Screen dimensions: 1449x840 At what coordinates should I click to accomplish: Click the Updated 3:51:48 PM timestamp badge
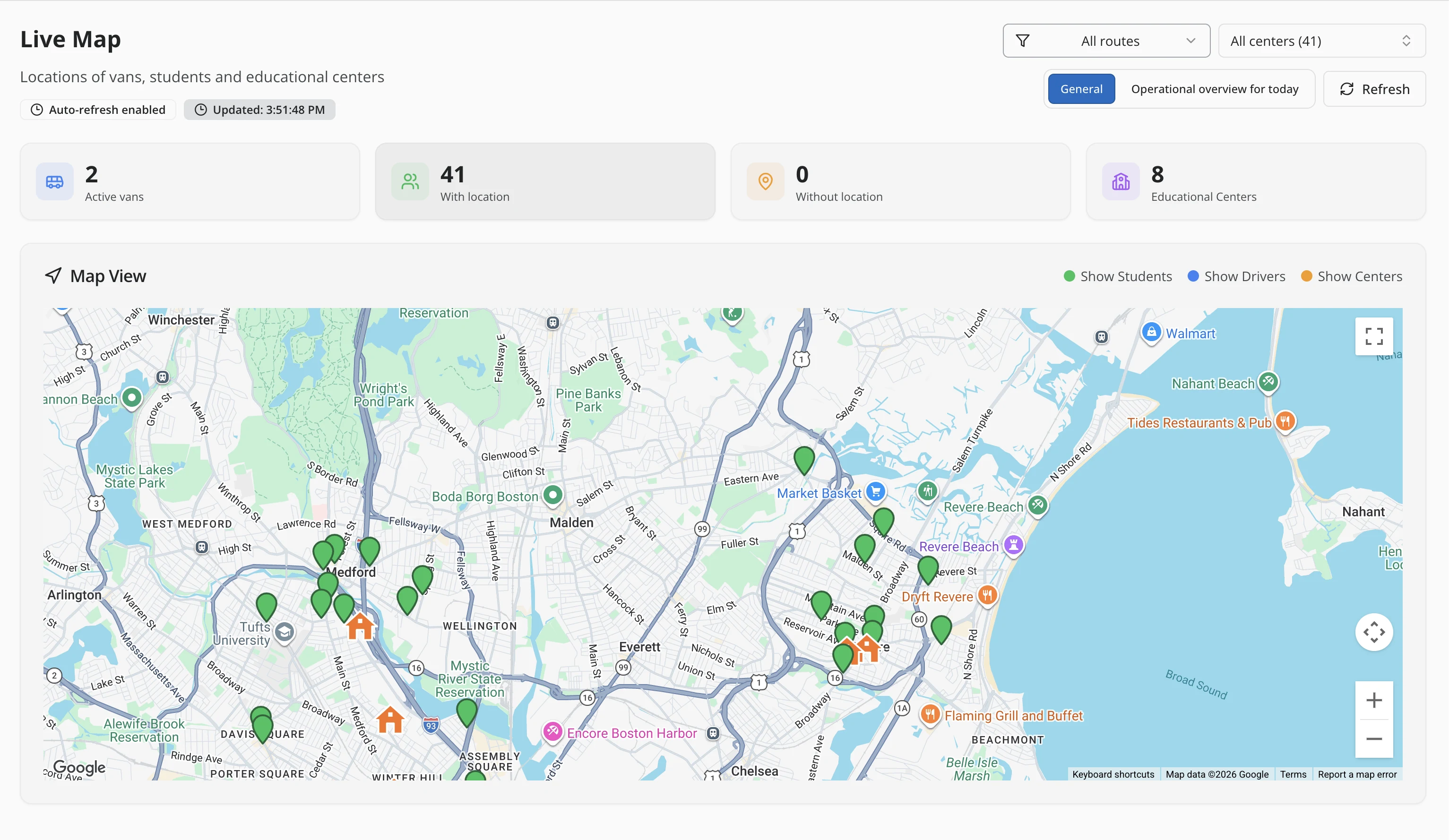[x=259, y=110]
